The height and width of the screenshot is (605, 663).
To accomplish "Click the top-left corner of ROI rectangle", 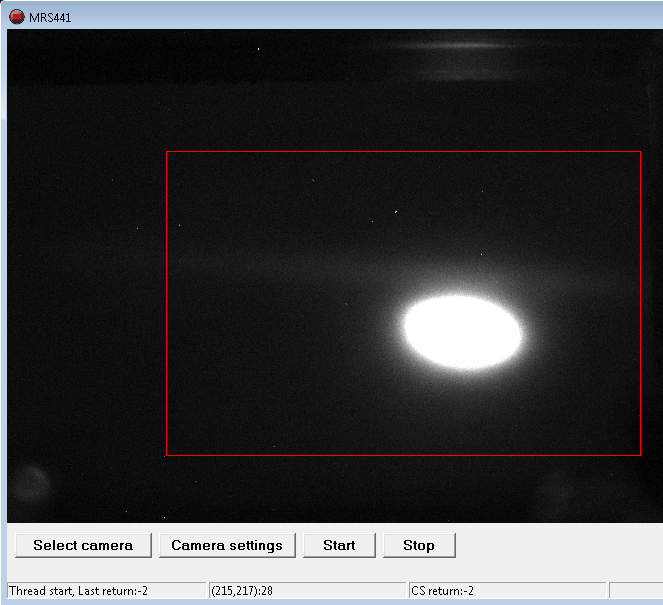I will (x=166, y=152).
